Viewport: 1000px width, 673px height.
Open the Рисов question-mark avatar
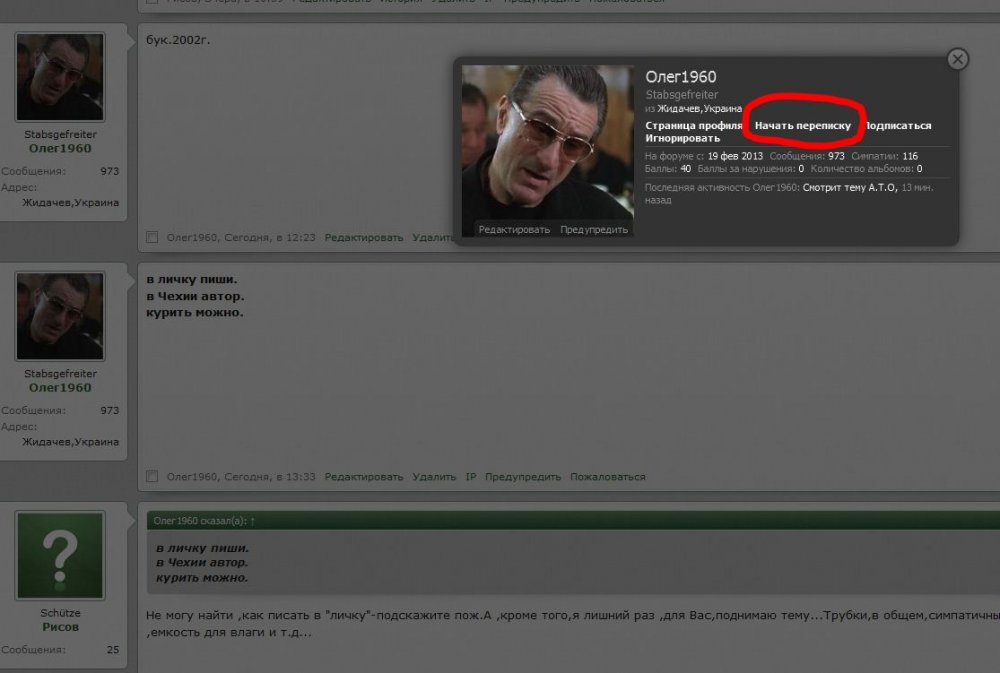coord(60,556)
